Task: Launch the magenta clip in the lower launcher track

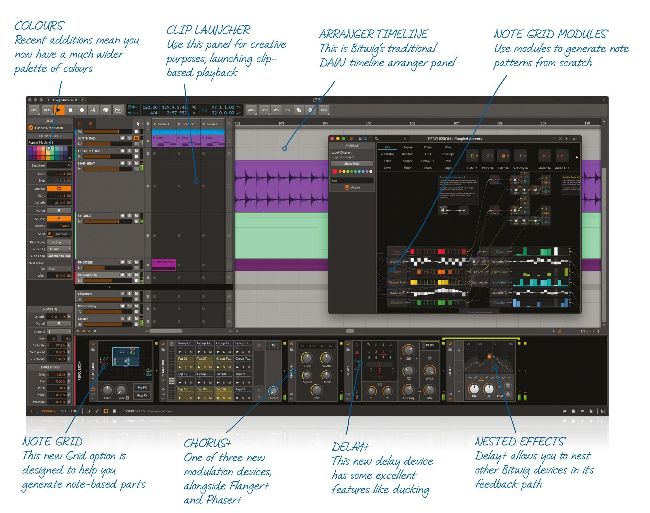Action: pos(164,264)
